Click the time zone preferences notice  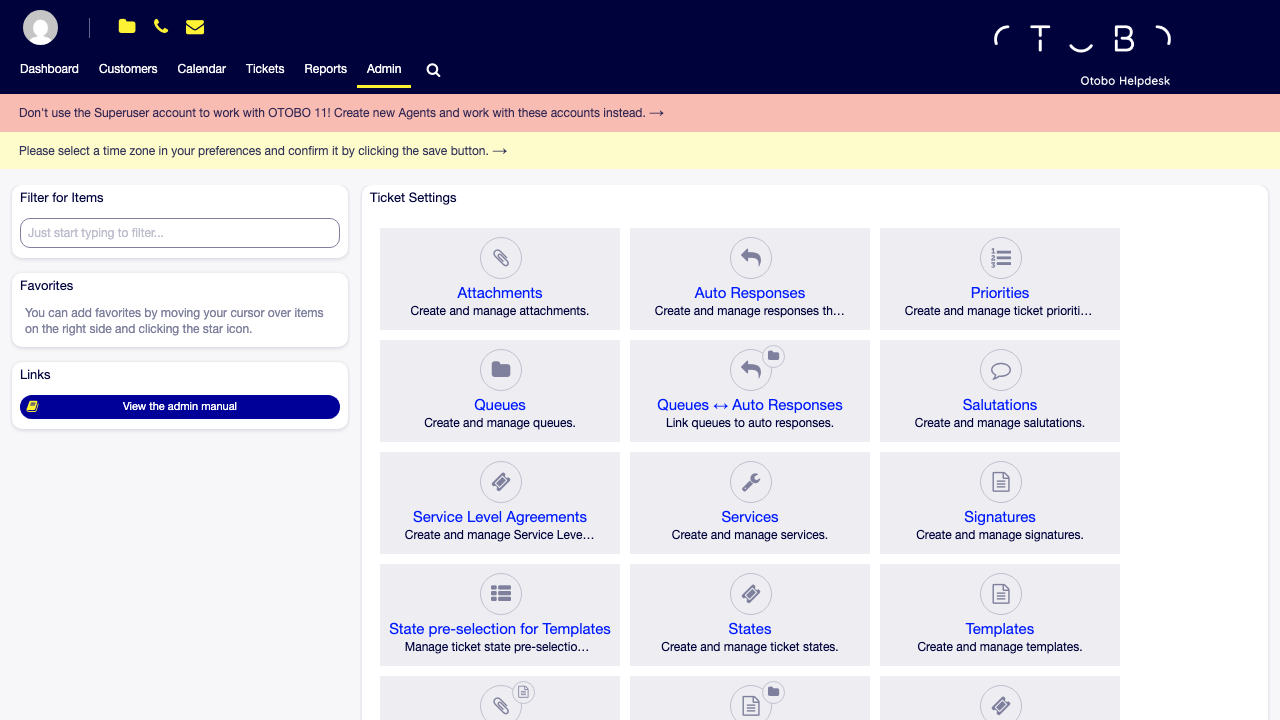tap(640, 151)
